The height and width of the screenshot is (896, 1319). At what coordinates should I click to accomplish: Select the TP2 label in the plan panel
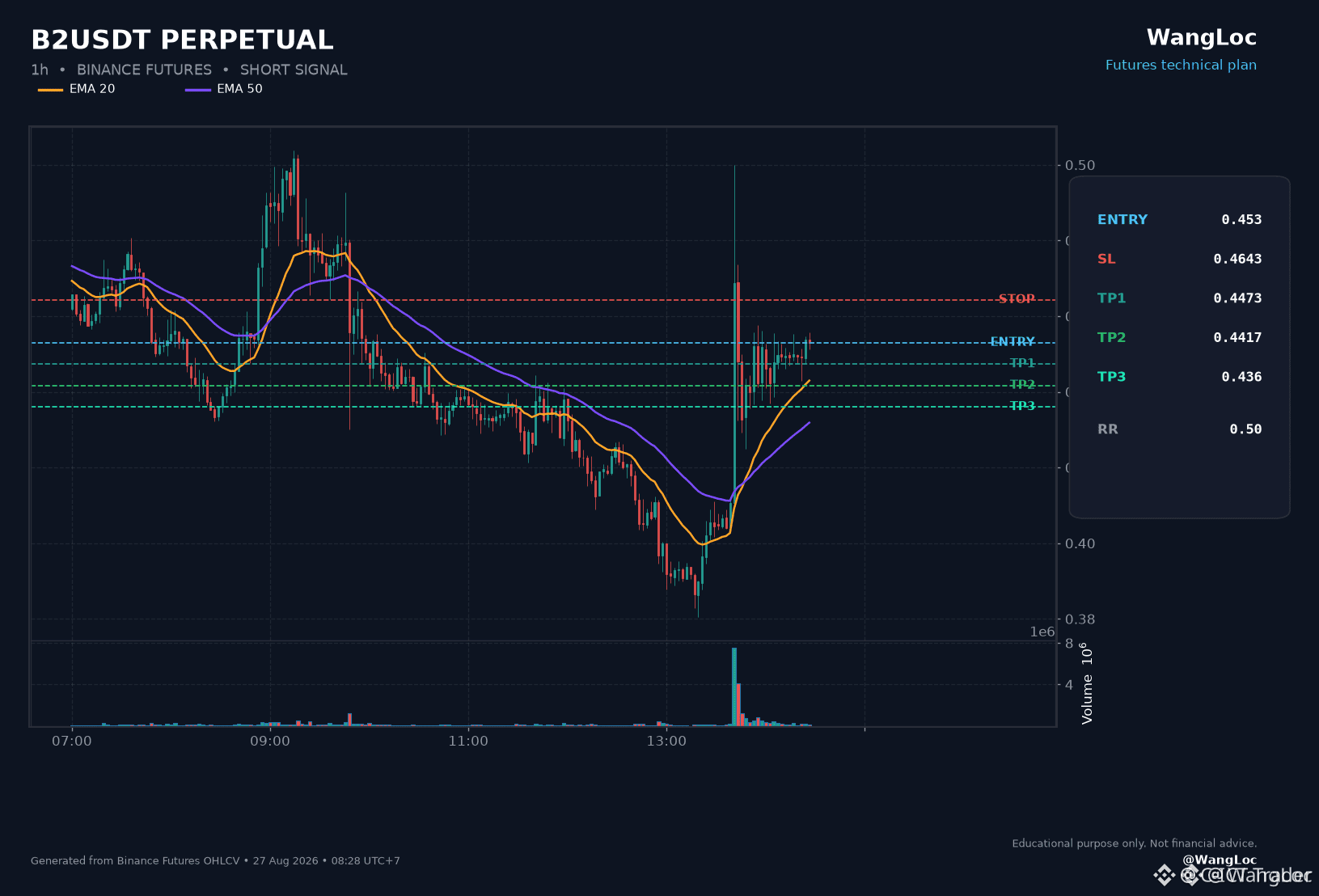tap(1112, 337)
